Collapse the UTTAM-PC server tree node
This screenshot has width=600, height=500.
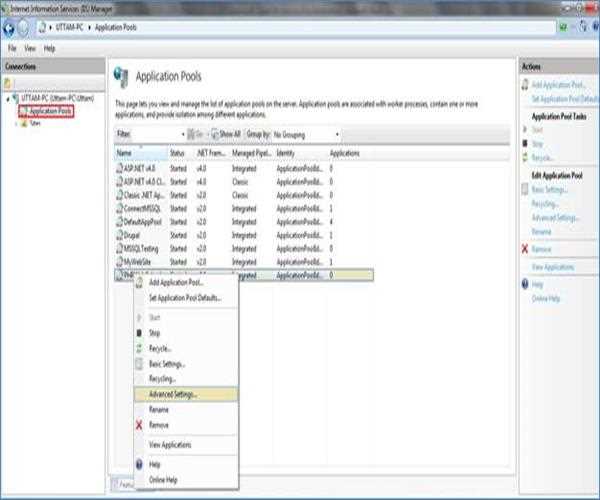8,99
